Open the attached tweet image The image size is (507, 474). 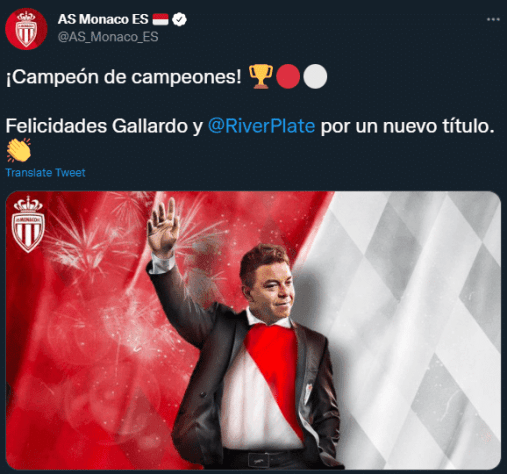(253, 330)
